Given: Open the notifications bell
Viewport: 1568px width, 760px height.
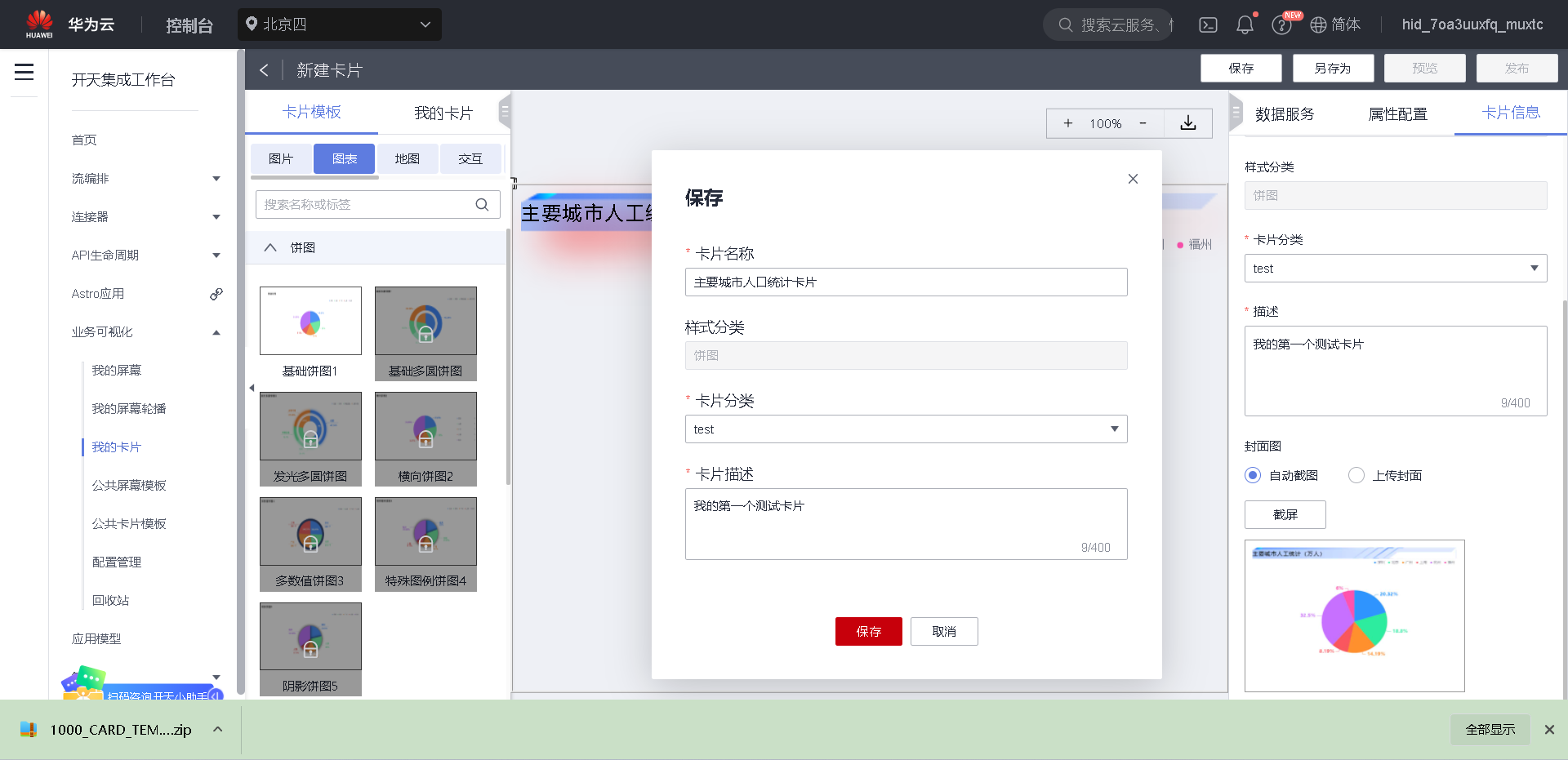Looking at the screenshot, I should [x=1245, y=25].
